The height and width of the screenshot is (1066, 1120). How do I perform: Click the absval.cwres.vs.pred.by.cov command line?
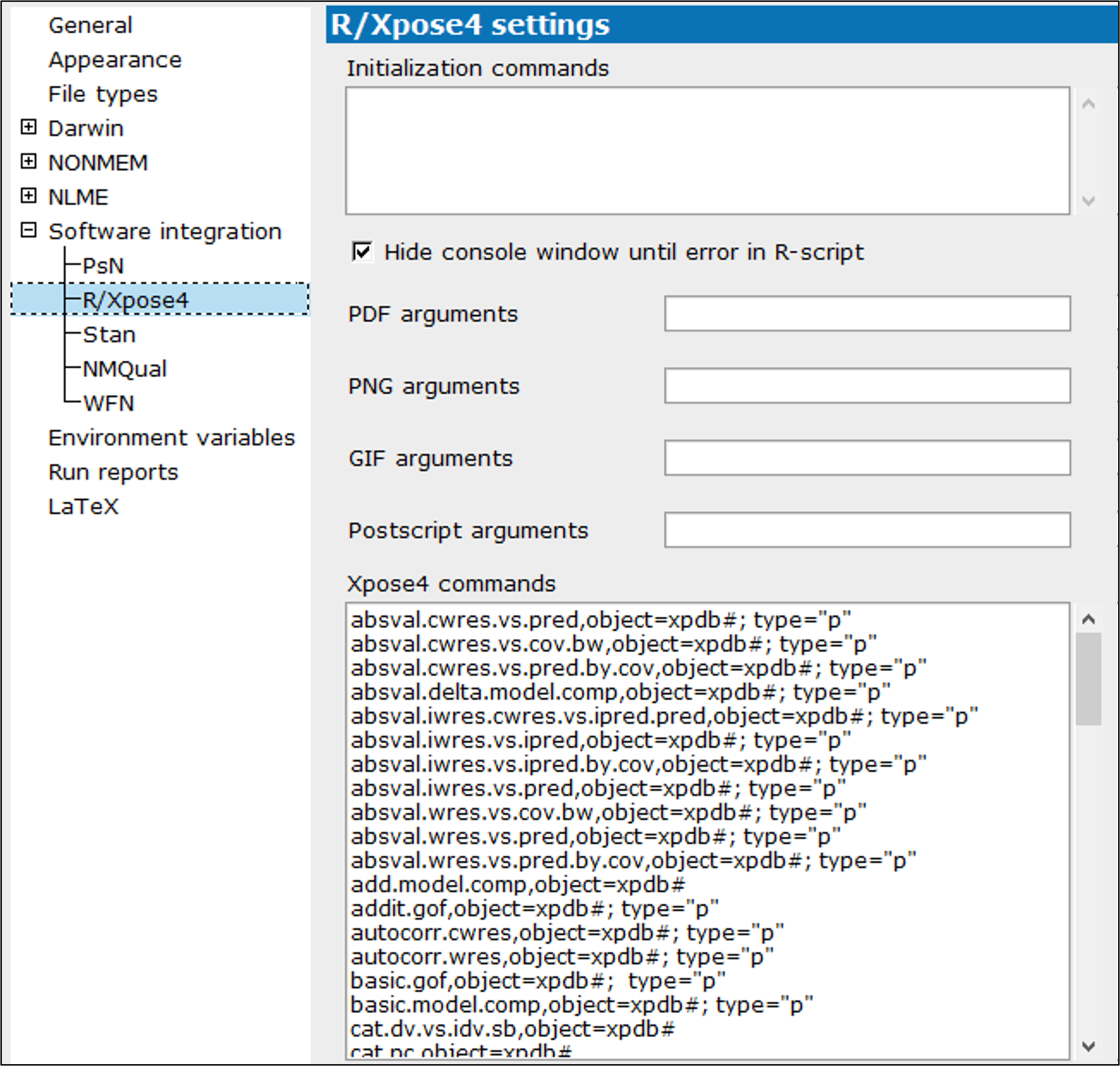639,668
